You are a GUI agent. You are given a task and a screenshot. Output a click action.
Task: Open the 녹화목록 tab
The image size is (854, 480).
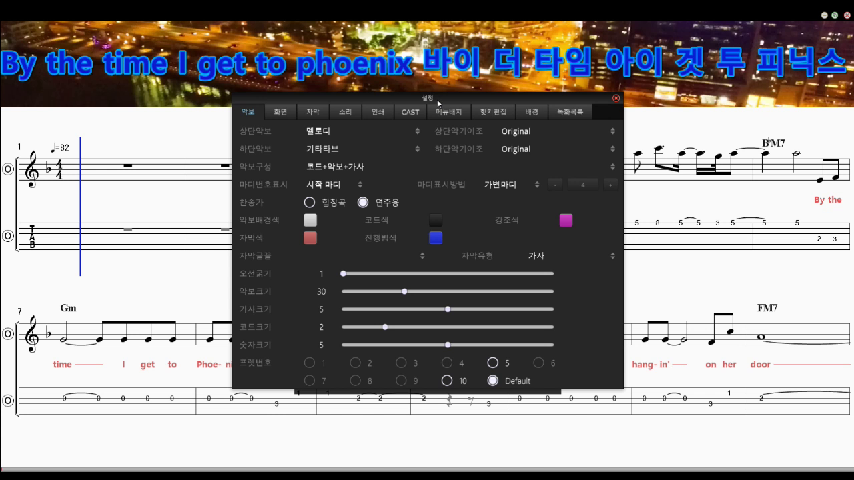570,112
